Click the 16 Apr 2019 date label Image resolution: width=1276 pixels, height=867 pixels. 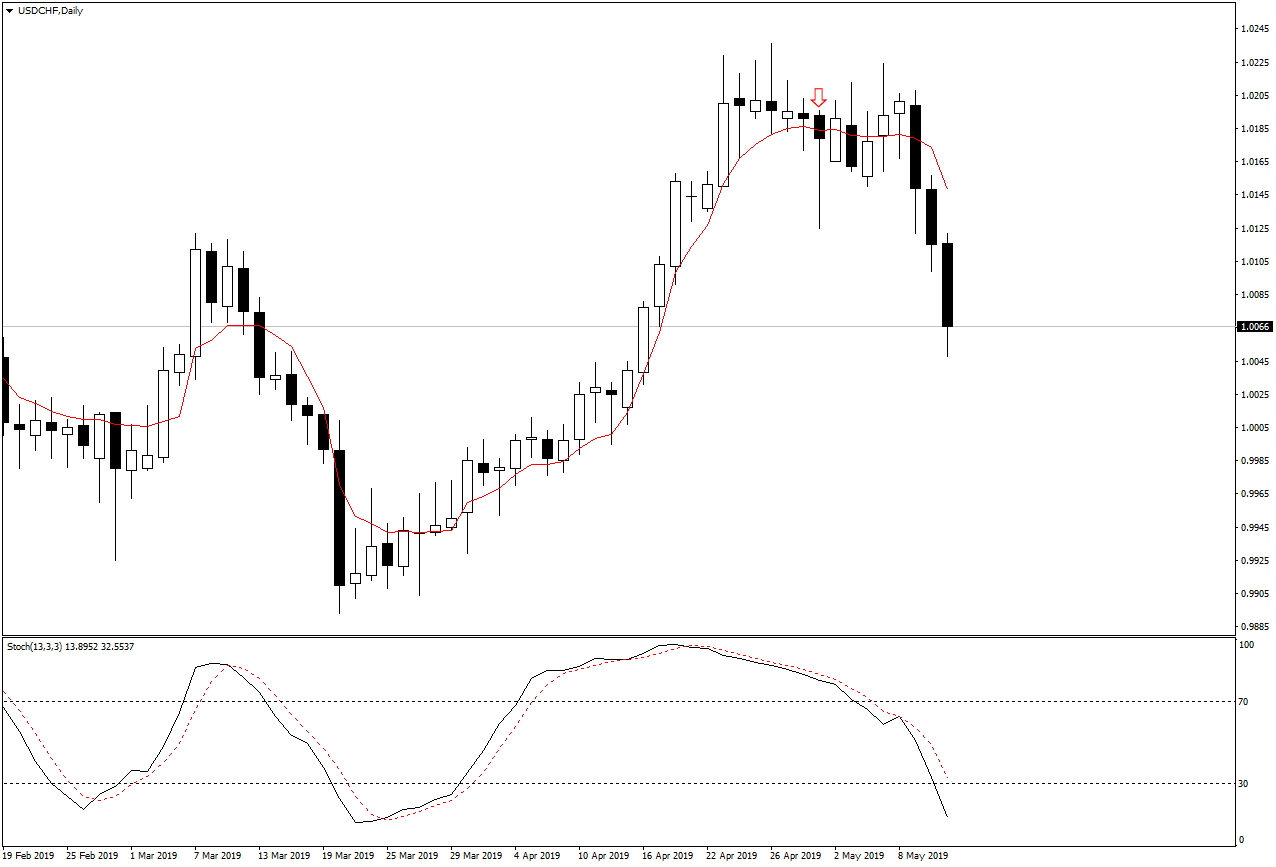tap(668, 856)
